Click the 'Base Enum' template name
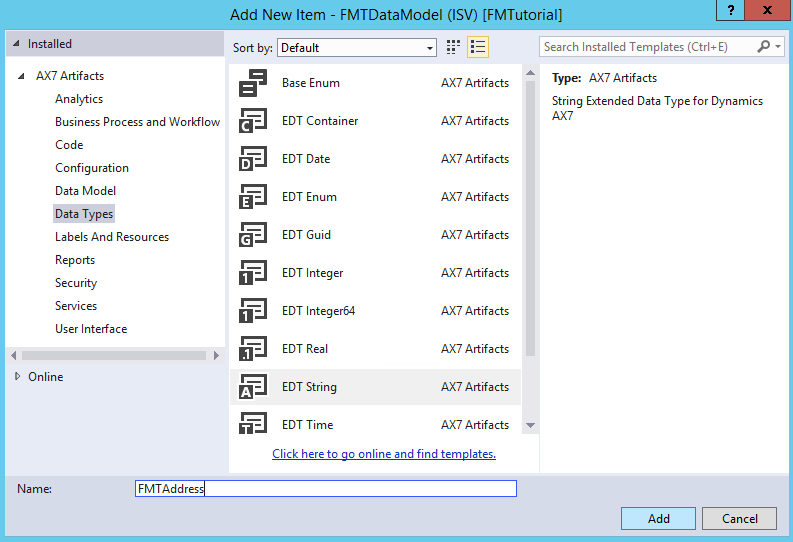This screenshot has width=793, height=542. (x=311, y=83)
